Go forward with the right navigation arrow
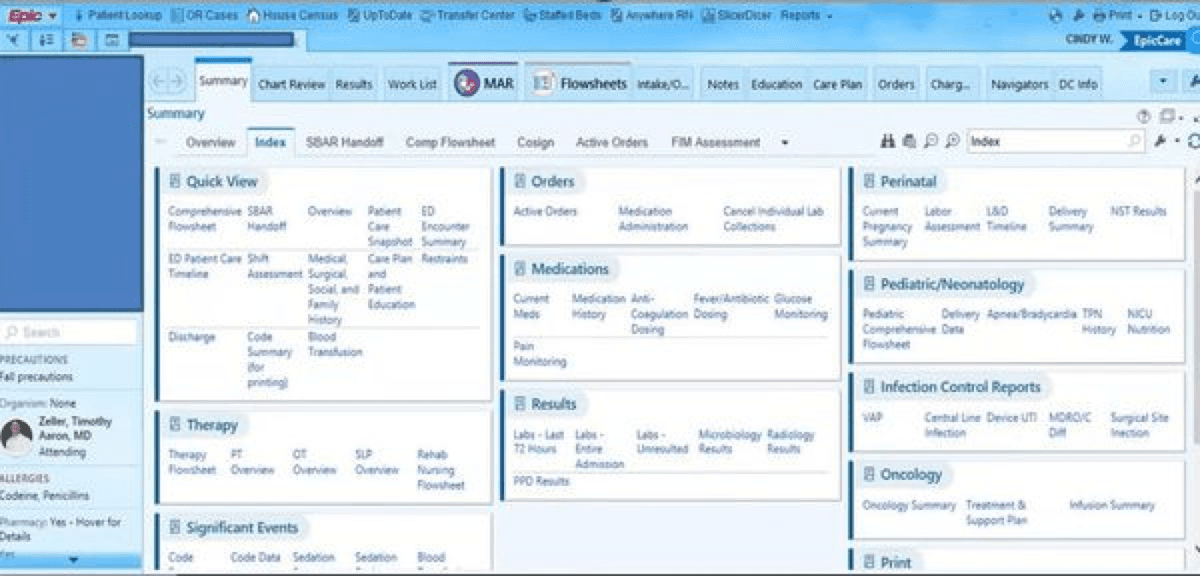Screen dimensions: 1200x576 click(177, 82)
